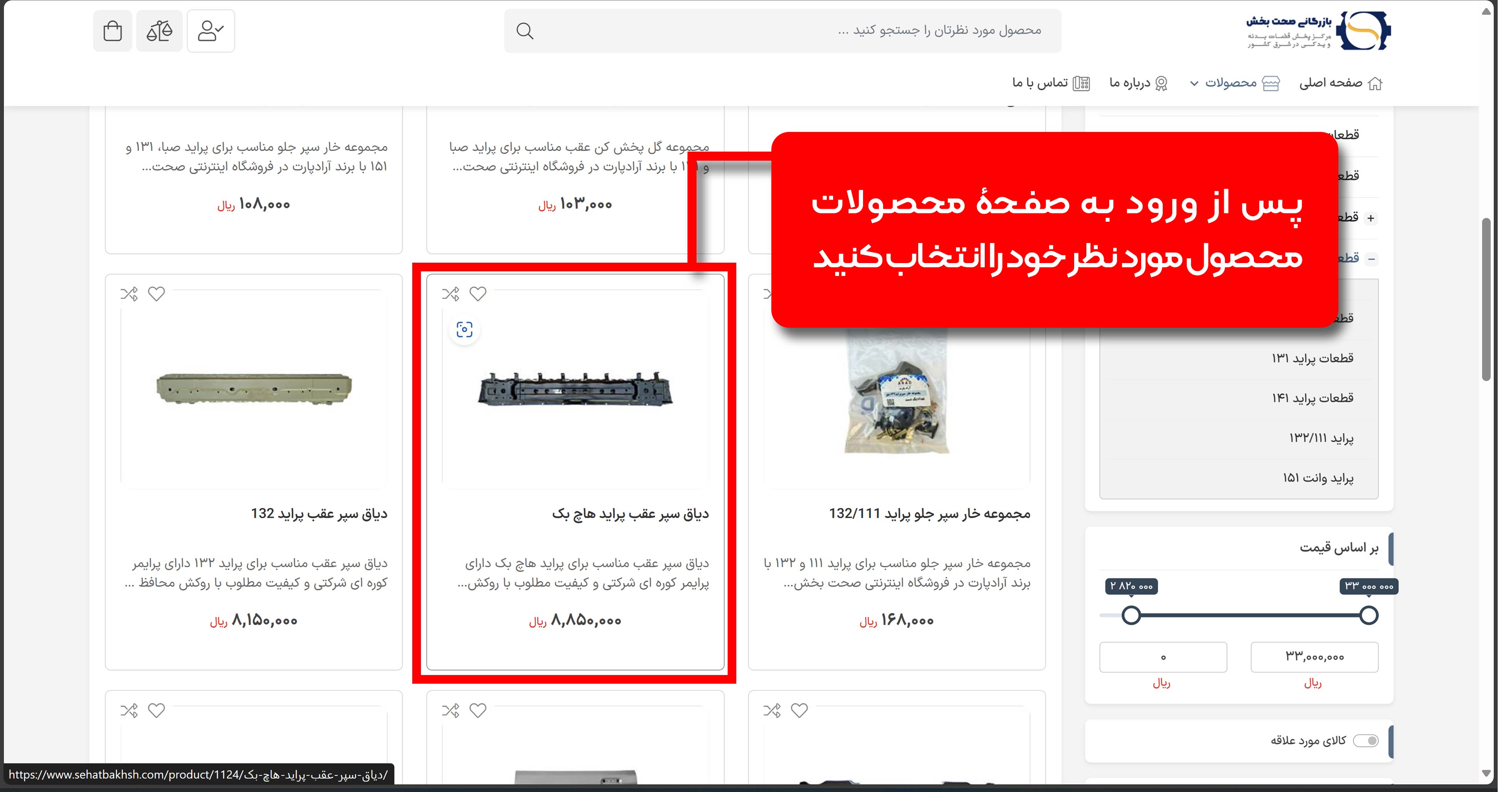
Task: Click image of دیاق سپر عقب پراید هاچ بک
Action: 575,389
